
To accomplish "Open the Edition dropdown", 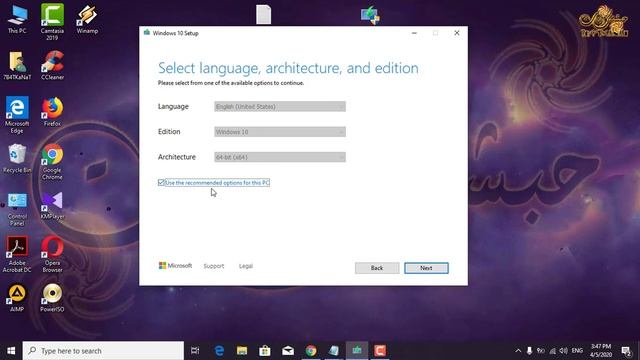I will pos(280,132).
